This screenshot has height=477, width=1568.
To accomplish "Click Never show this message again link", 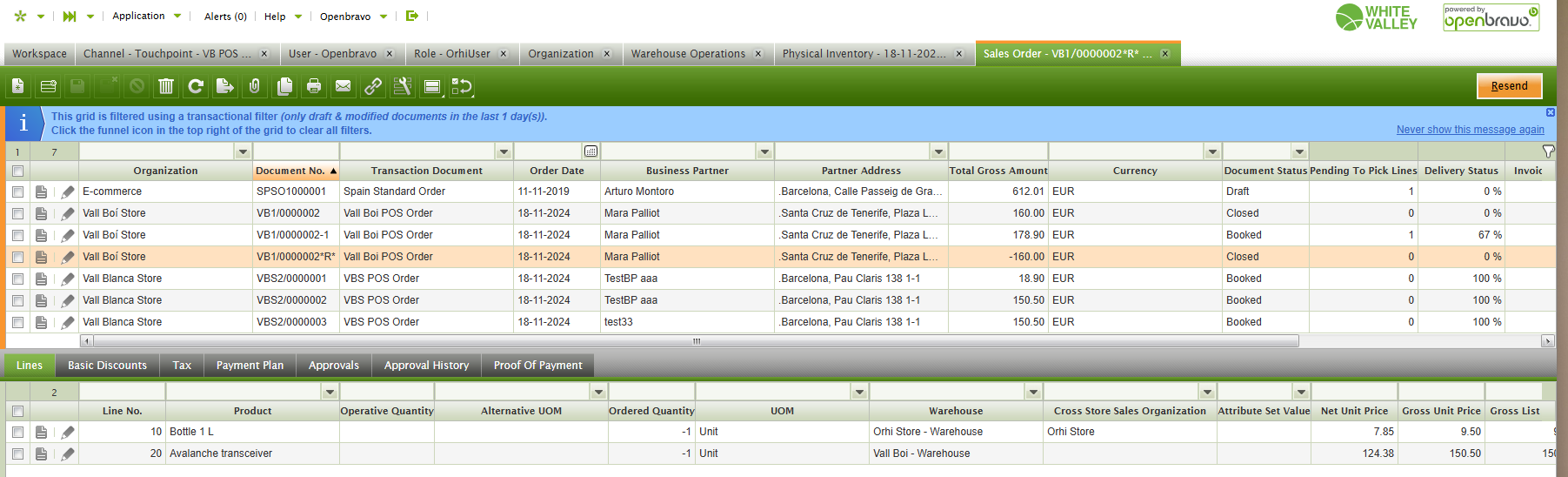I will (x=1470, y=130).
